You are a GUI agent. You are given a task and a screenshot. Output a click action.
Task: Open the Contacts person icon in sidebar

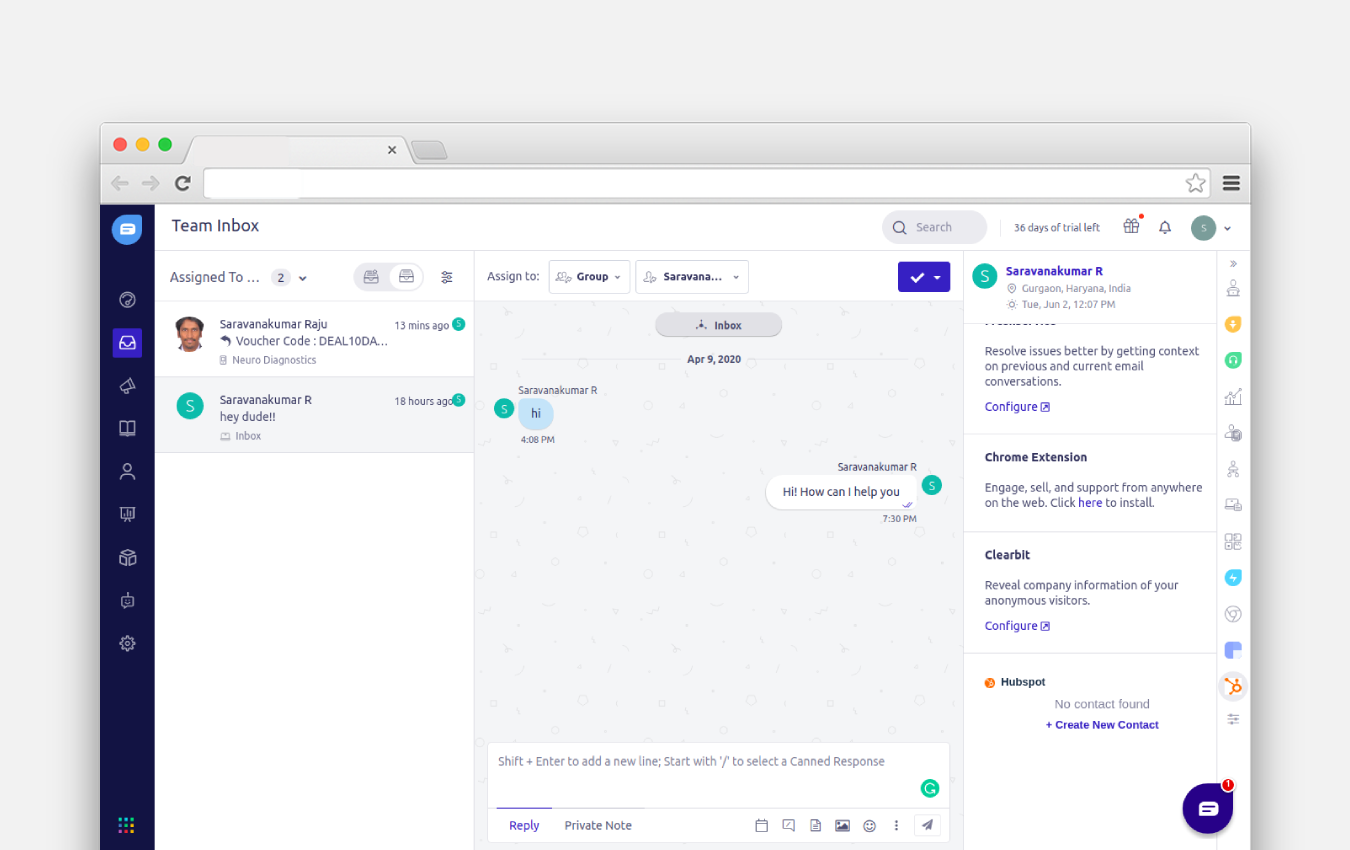127,472
